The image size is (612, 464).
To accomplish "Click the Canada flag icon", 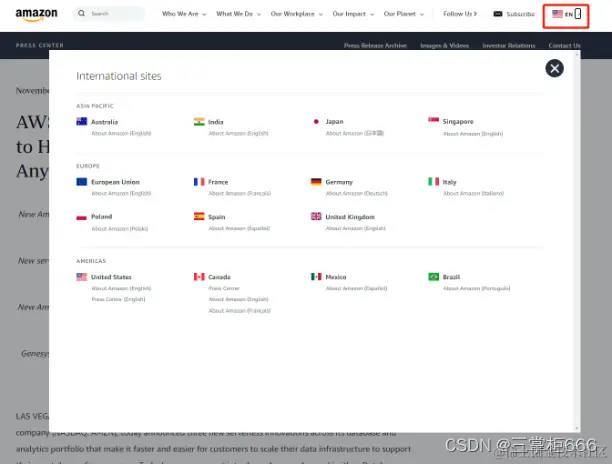I will (199, 277).
